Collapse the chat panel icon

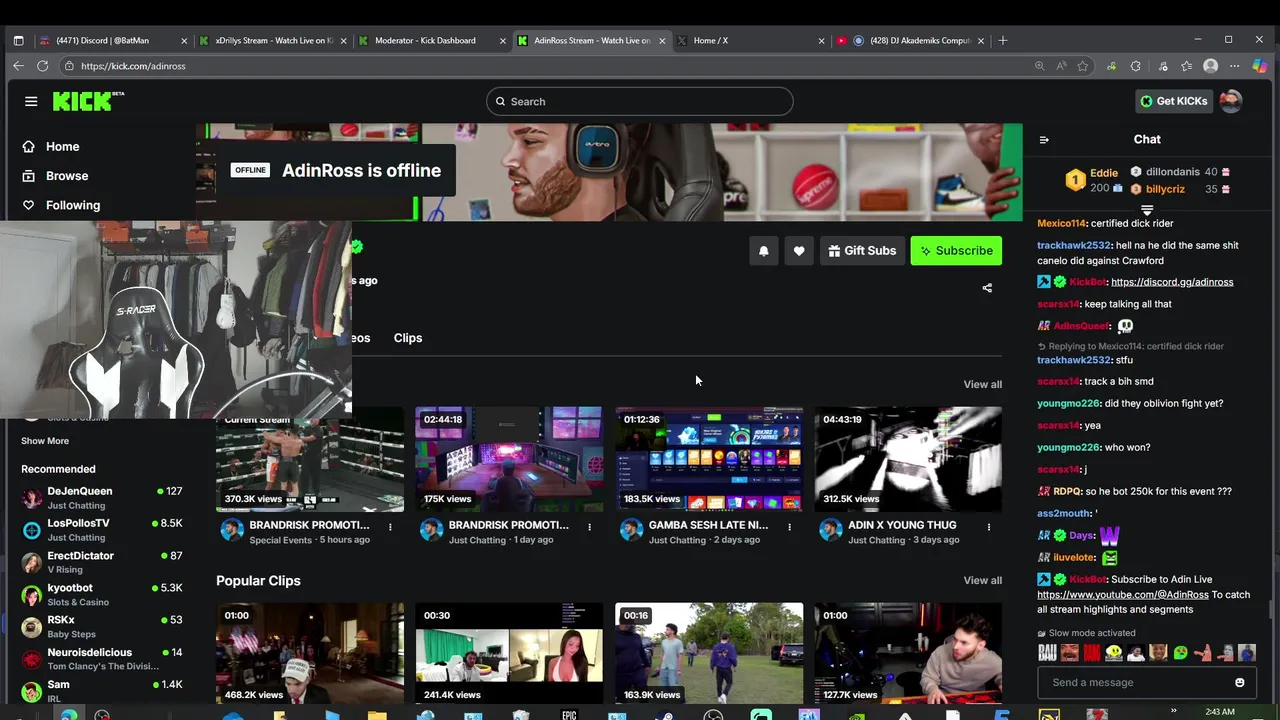pos(1044,140)
